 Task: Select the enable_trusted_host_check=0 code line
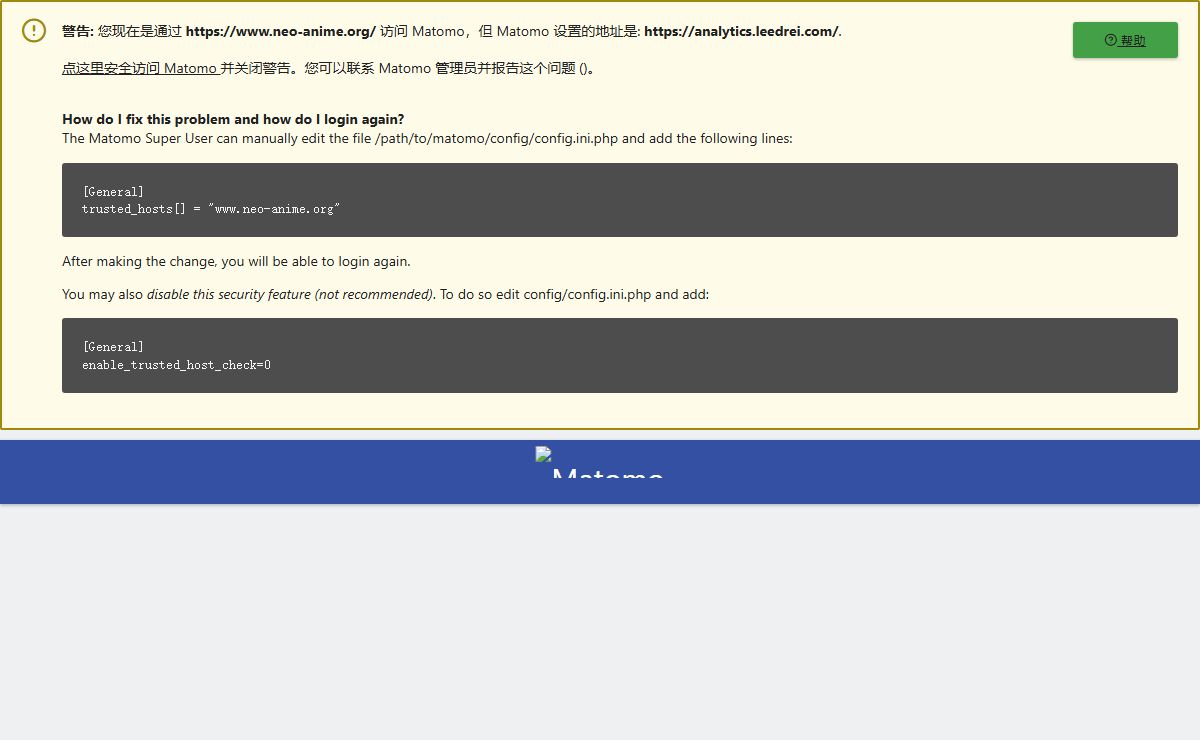click(x=176, y=365)
